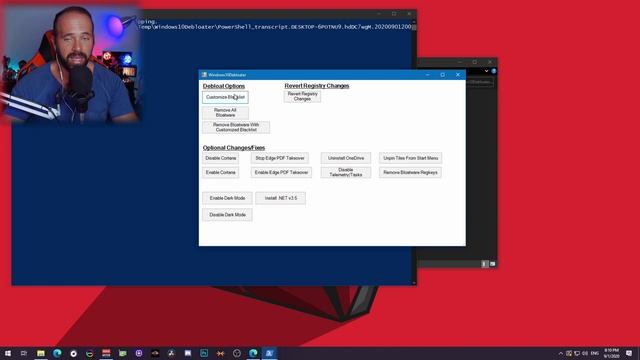Image resolution: width=640 pixels, height=360 pixels.
Task: Click the Windows10Debloater title bar app icon
Action: pos(204,75)
